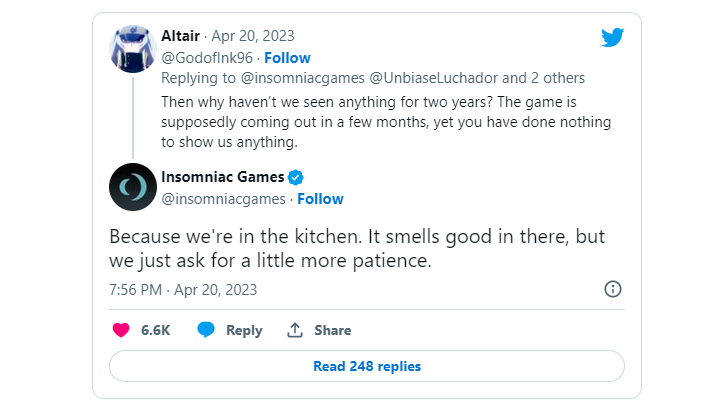Image resolution: width=716 pixels, height=404 pixels.
Task: Open Altair's profile avatar
Action: click(x=133, y=49)
